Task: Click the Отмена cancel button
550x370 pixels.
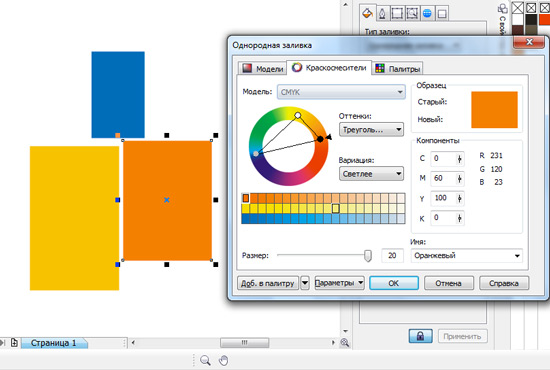Action: coord(449,283)
